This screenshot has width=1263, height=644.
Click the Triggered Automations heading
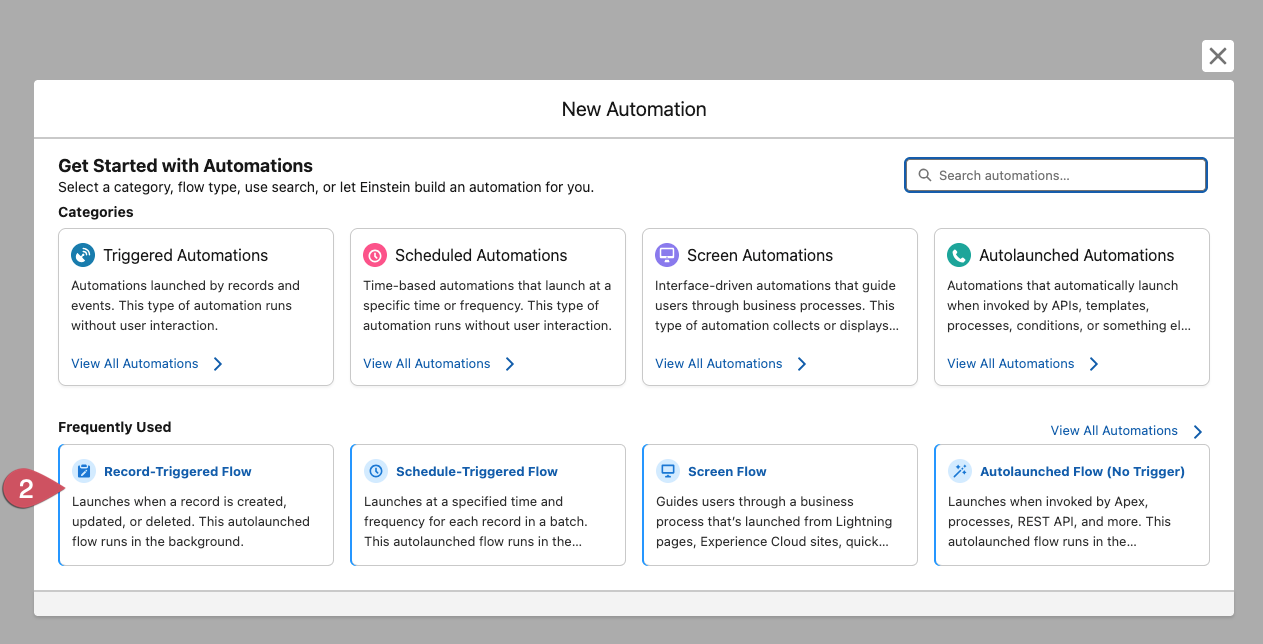186,256
